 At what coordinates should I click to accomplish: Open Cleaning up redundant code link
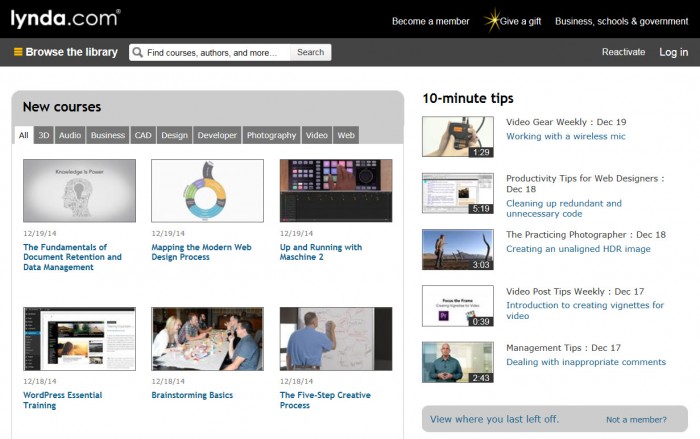pos(564,209)
